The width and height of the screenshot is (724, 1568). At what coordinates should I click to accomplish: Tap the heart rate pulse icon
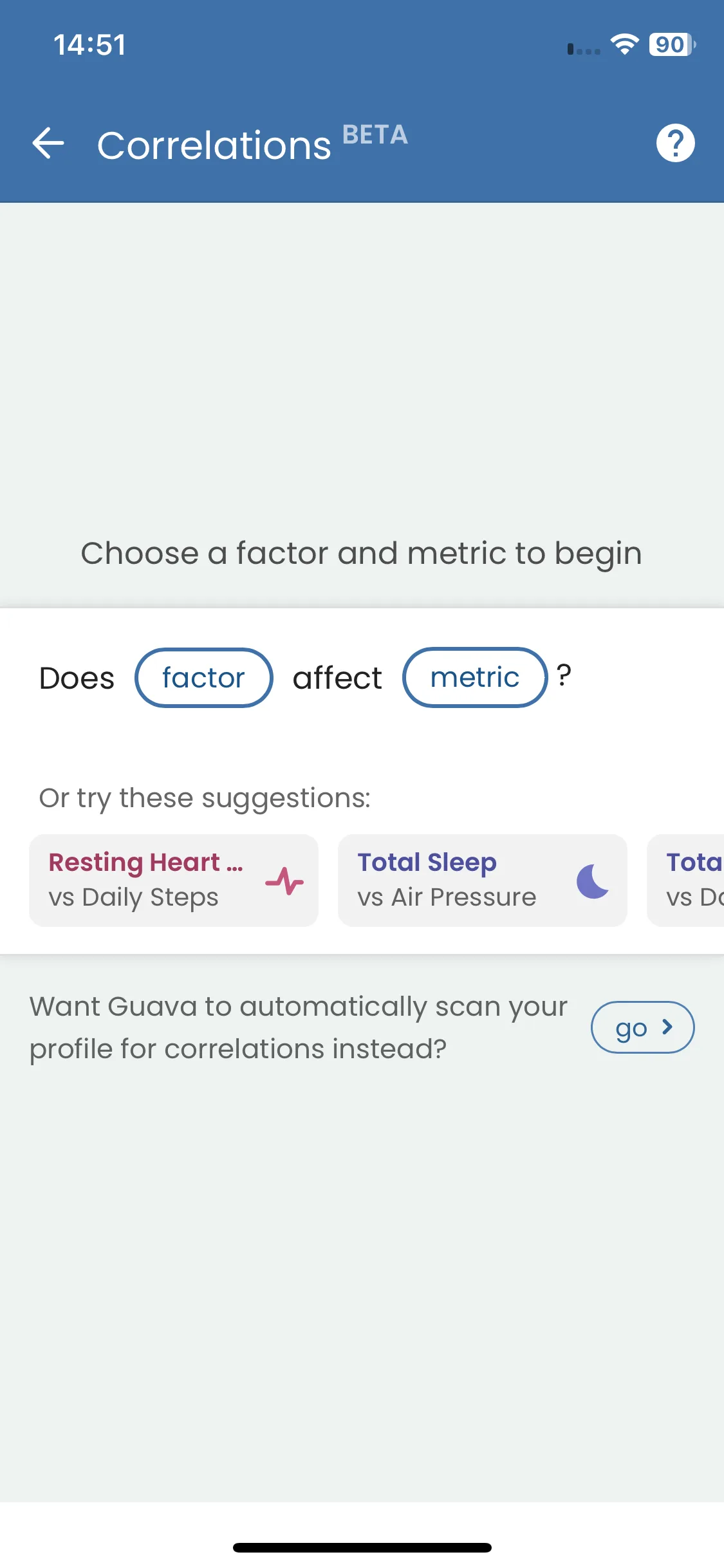point(284,881)
